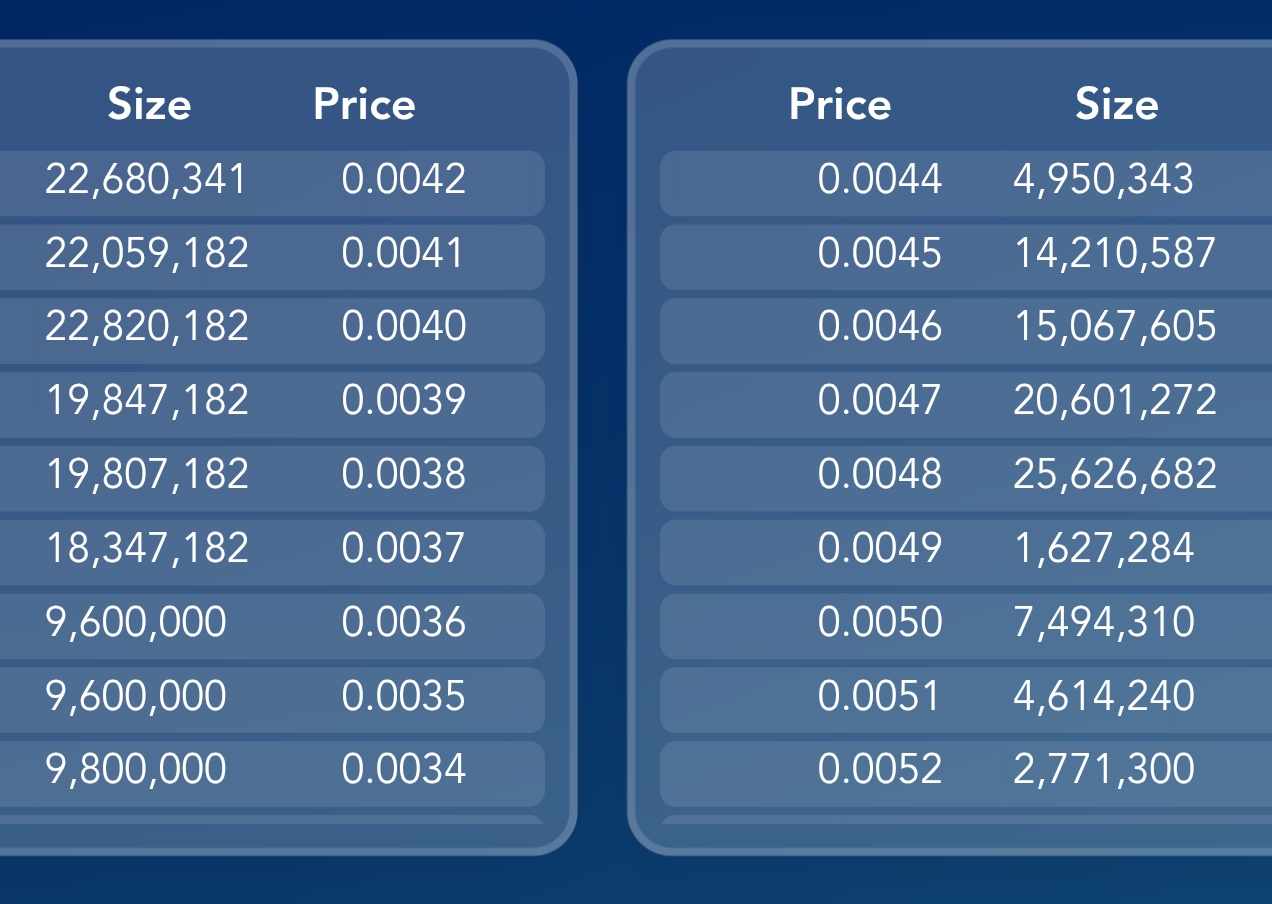Viewport: 1272px width, 904px height.
Task: Click the 0.0038 bid price
Action: 404,474
